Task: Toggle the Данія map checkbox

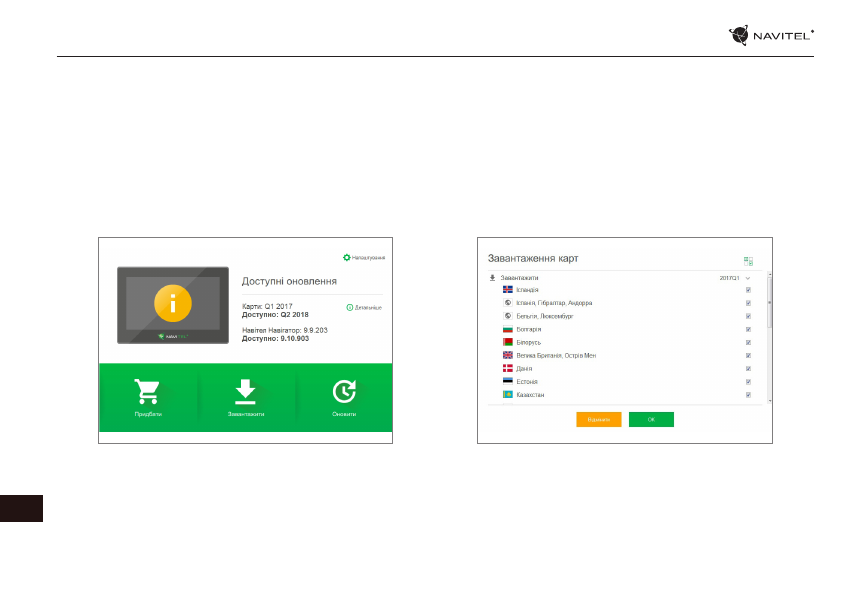Action: pyautogui.click(x=748, y=368)
